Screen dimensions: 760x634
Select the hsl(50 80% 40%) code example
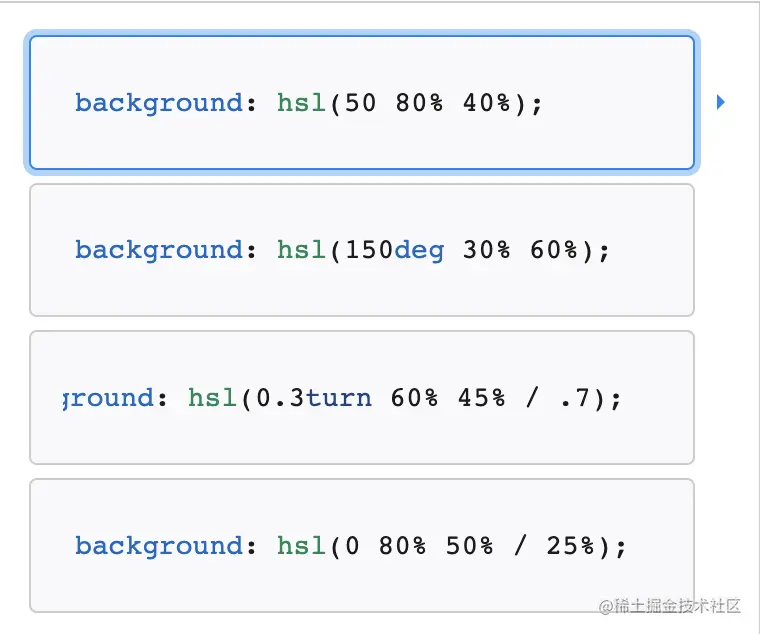coord(362,103)
